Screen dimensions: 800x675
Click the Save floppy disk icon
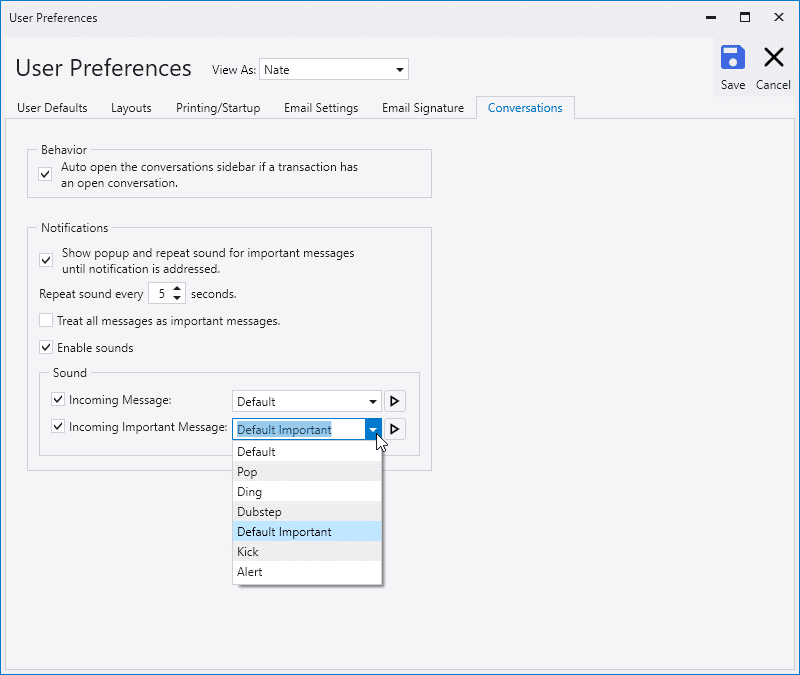(732, 58)
